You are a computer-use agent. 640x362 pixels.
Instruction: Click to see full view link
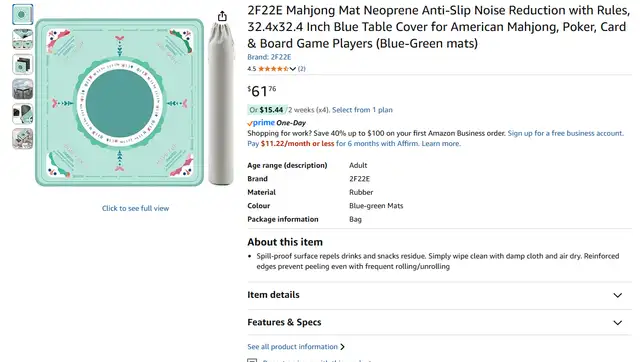coord(136,208)
